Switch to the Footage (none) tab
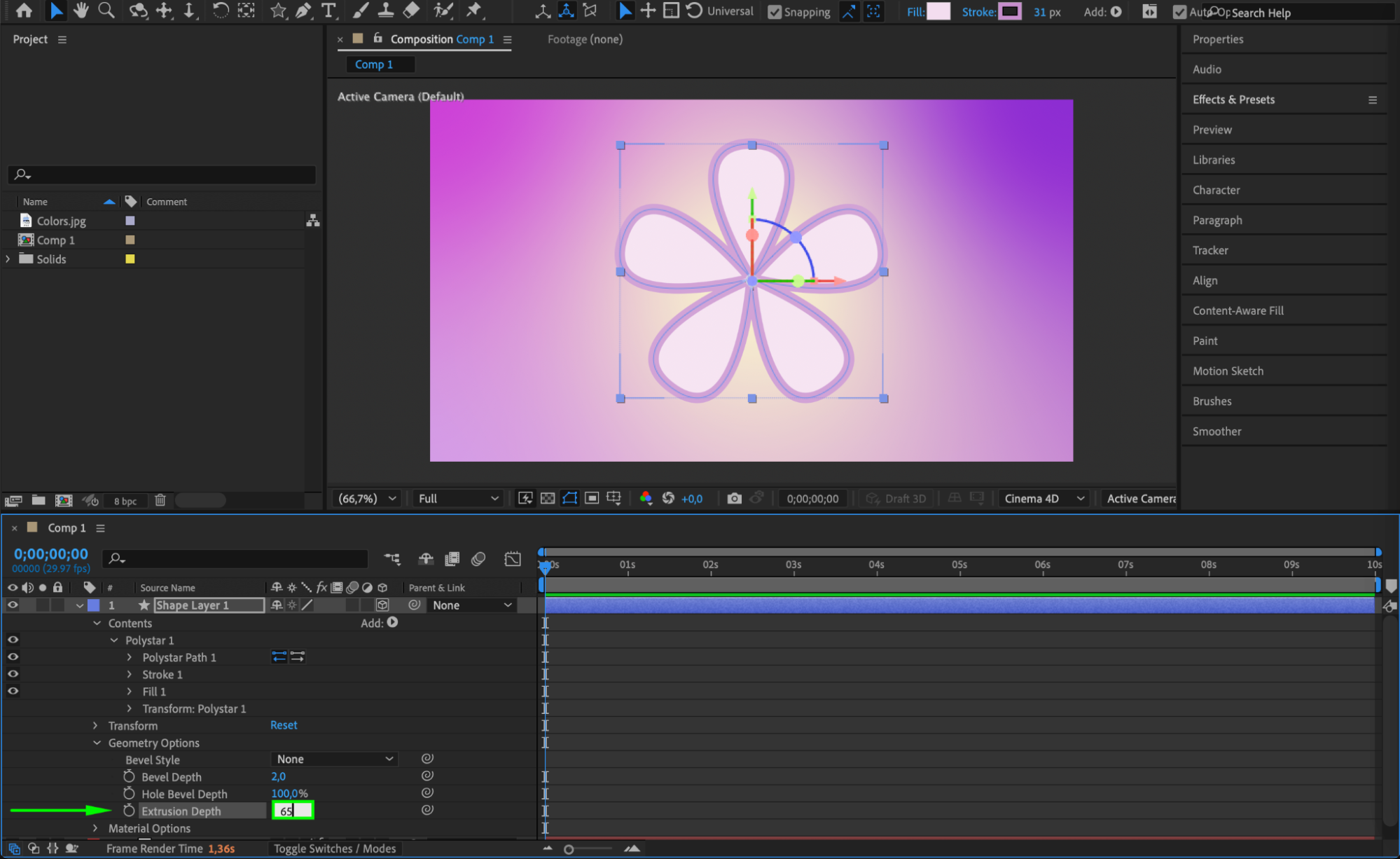The height and width of the screenshot is (859, 1400). 584,39
